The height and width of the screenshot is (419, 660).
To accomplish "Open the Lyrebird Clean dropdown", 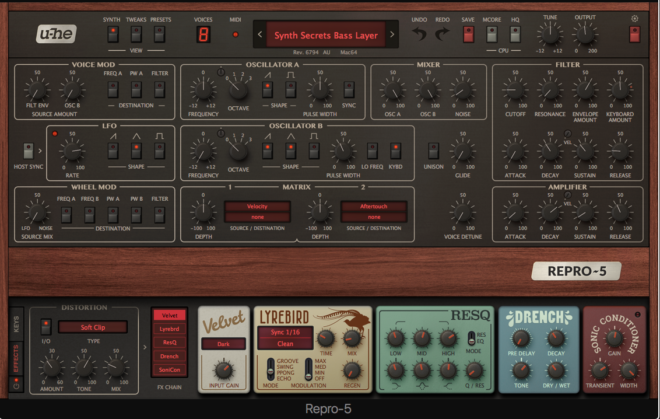I will click(285, 344).
